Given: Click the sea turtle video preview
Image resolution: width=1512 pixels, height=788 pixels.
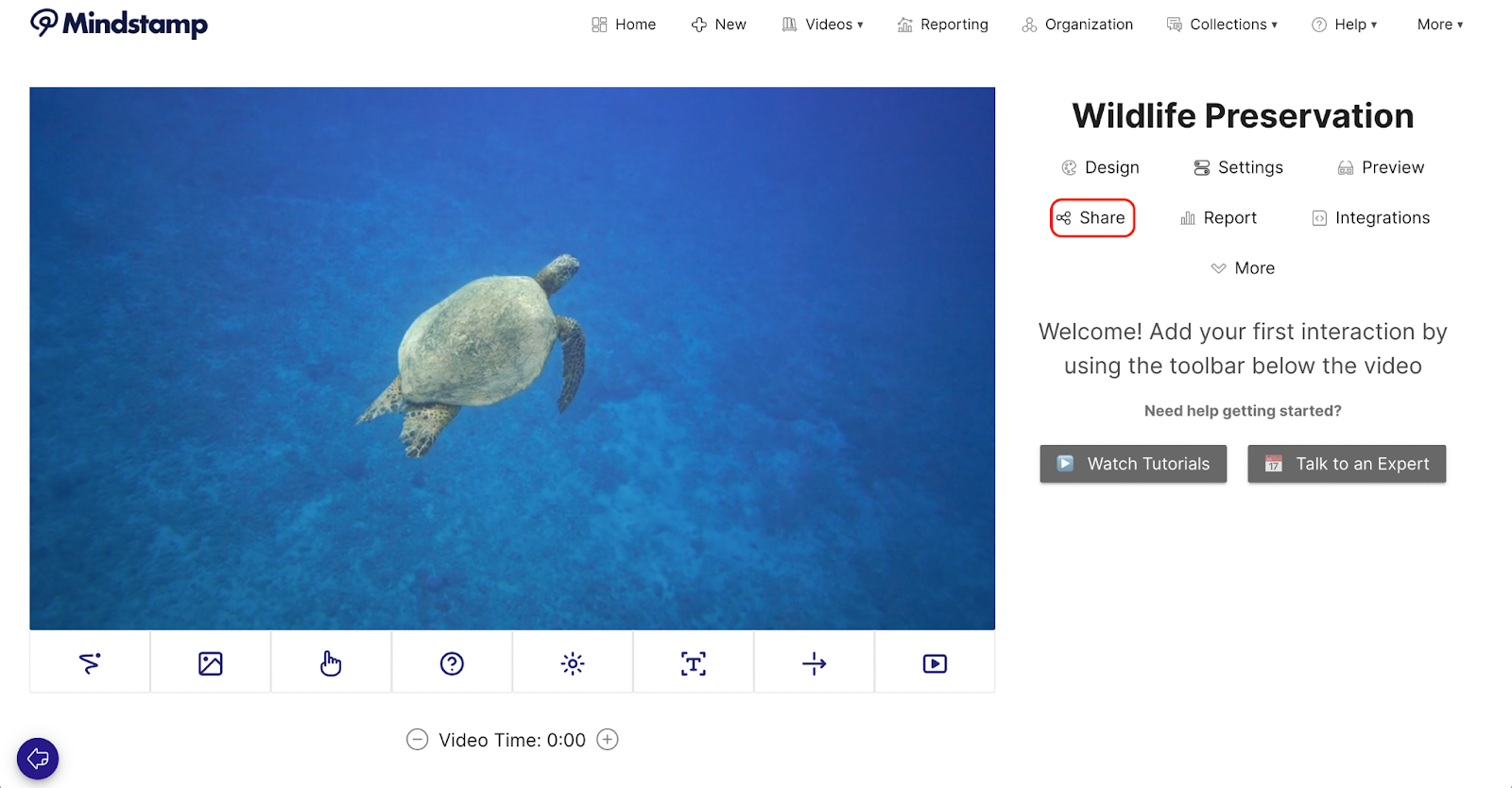Looking at the screenshot, I should pos(512,358).
